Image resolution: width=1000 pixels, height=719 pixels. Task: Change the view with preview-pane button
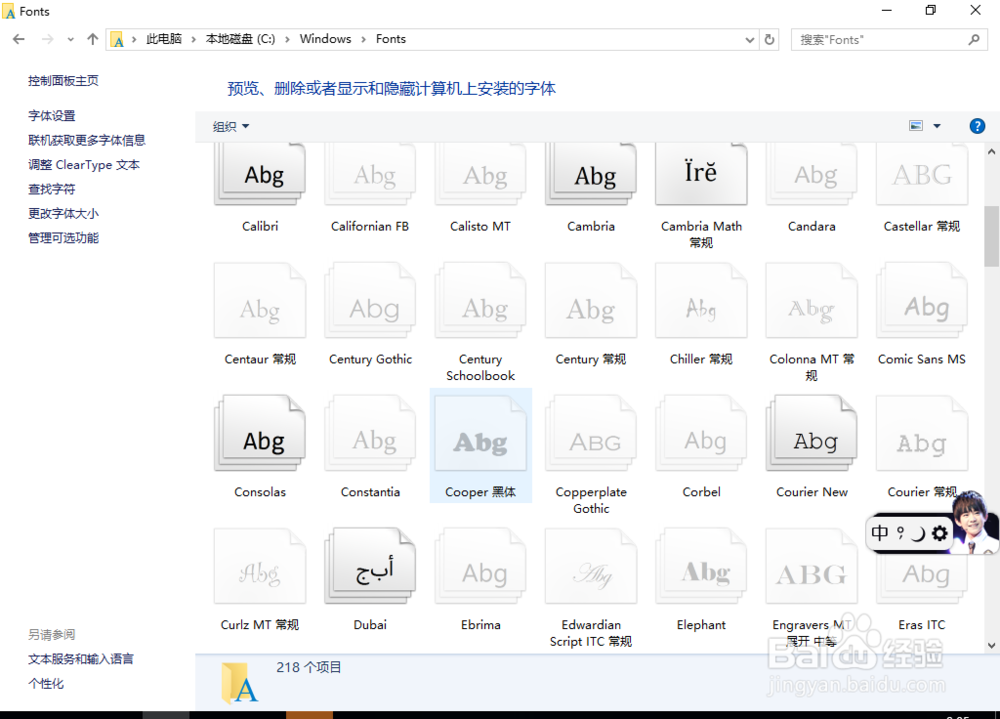coord(916,126)
